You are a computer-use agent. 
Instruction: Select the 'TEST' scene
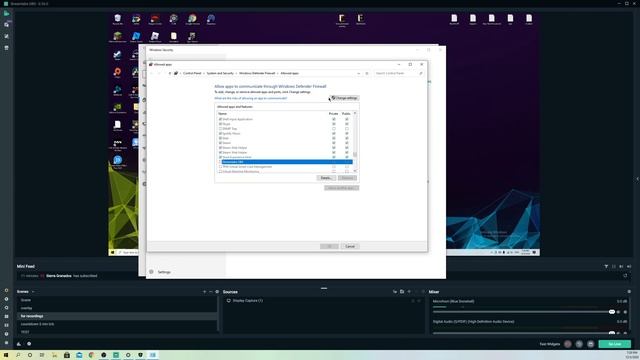116,332
